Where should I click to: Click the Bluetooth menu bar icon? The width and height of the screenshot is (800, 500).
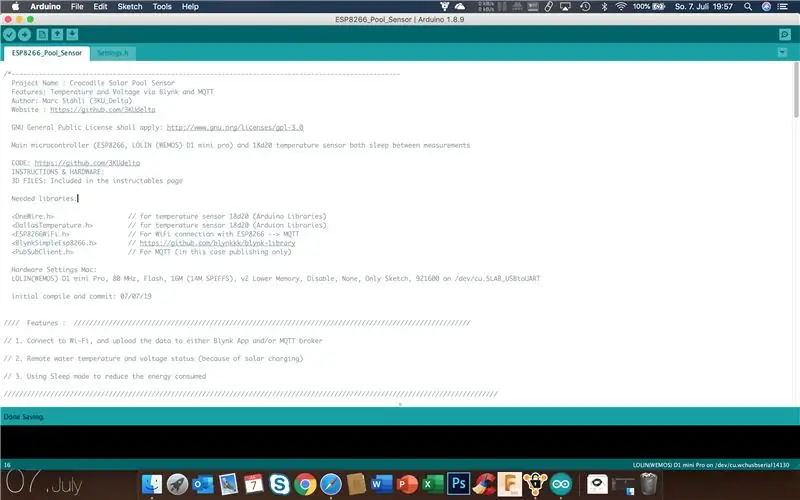point(604,7)
